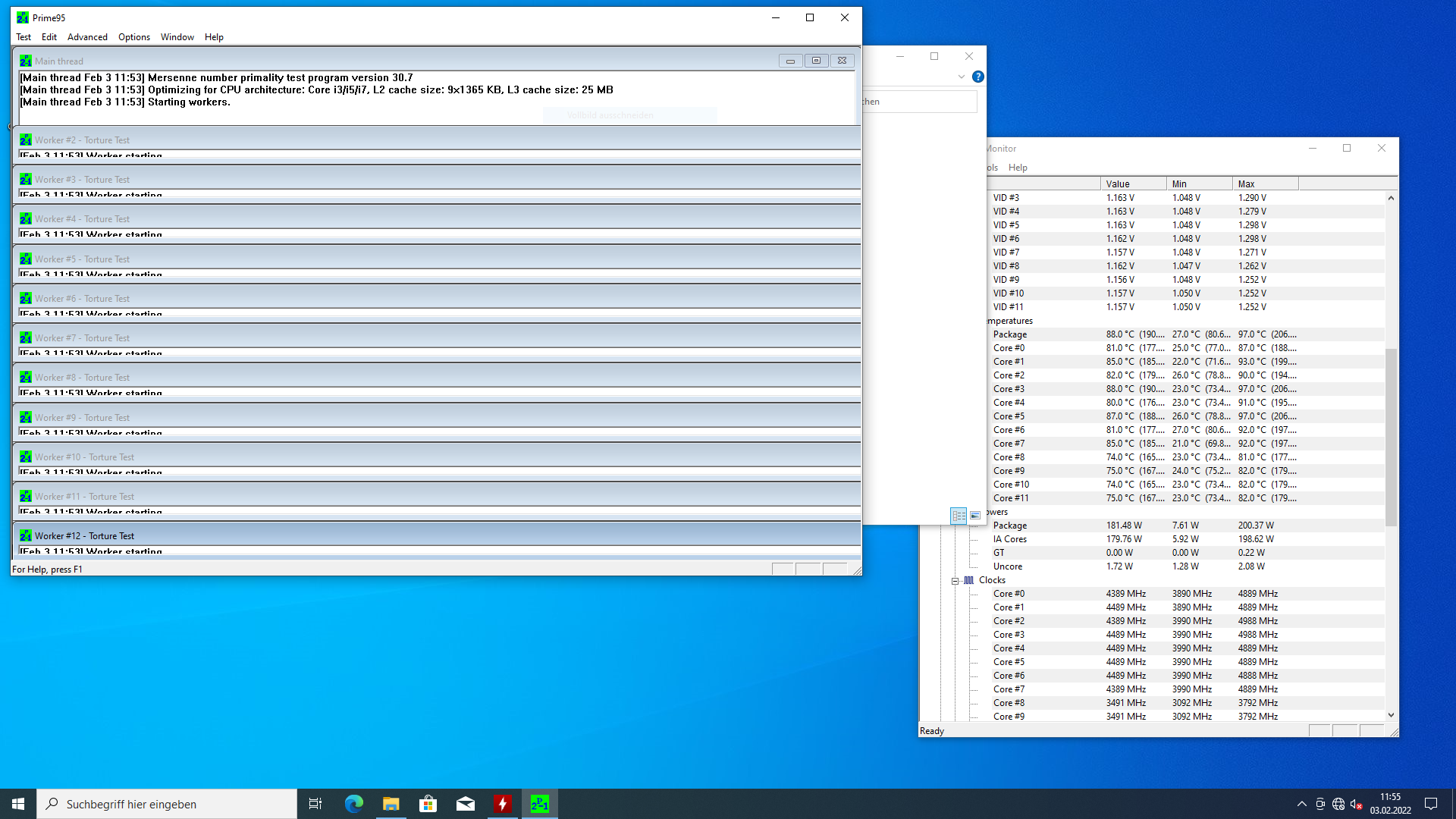Switch Explorer to large thumbnails view
Viewport: 1456px width, 819px height.
click(975, 516)
